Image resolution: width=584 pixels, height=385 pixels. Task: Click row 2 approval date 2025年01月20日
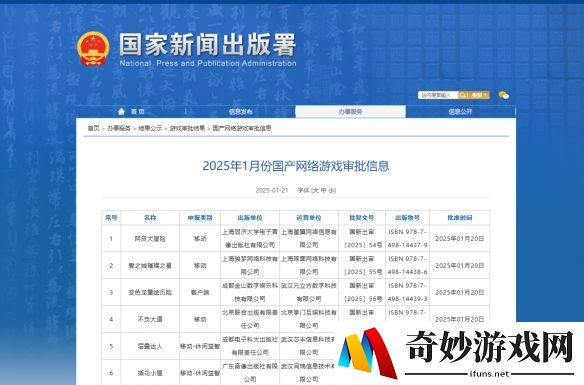[x=460, y=265]
